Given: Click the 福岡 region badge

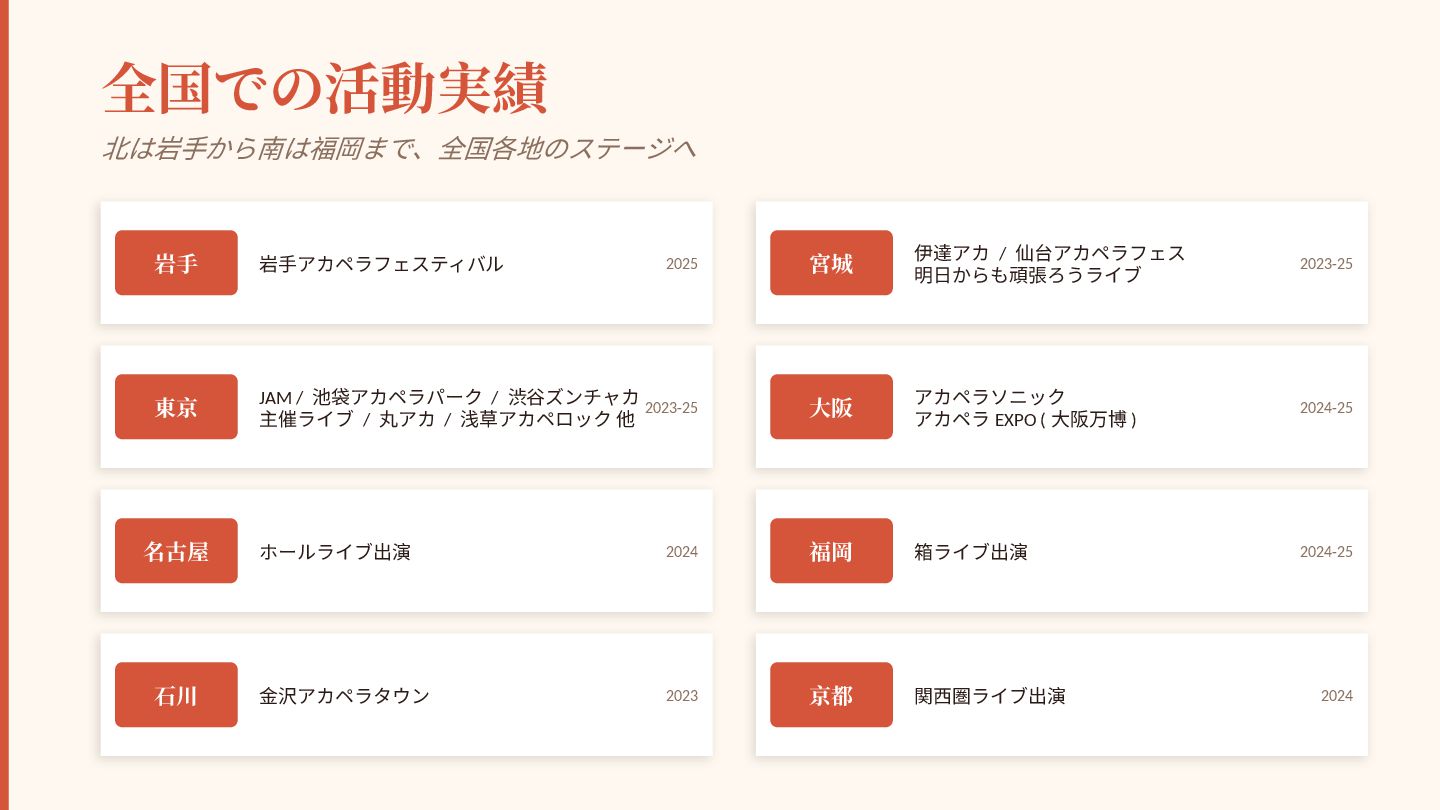Looking at the screenshot, I should pyautogui.click(x=831, y=551).
